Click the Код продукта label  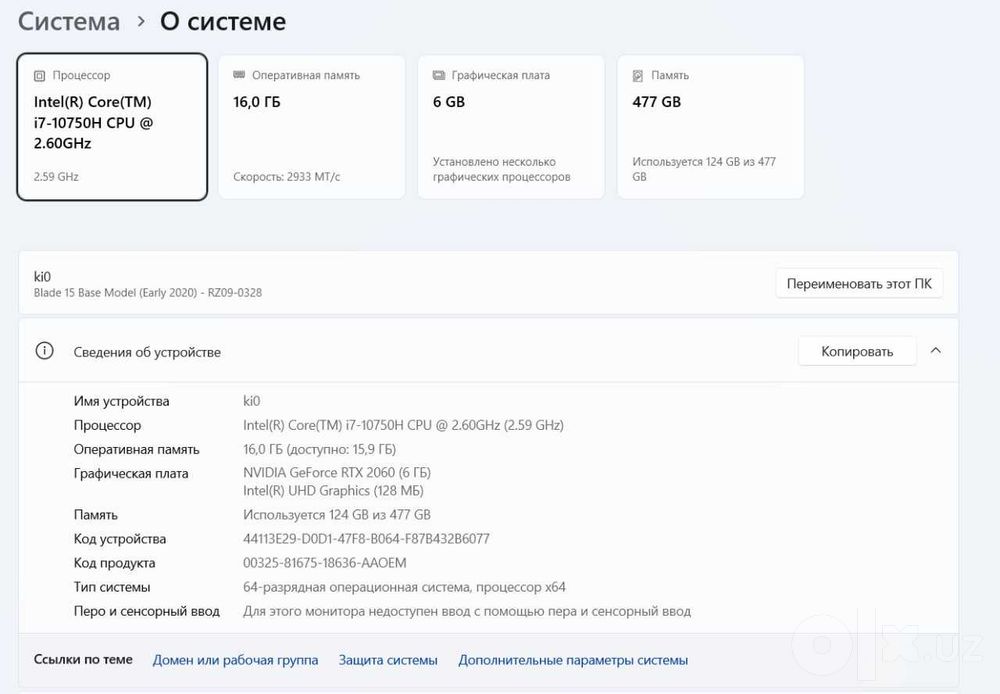coord(114,563)
